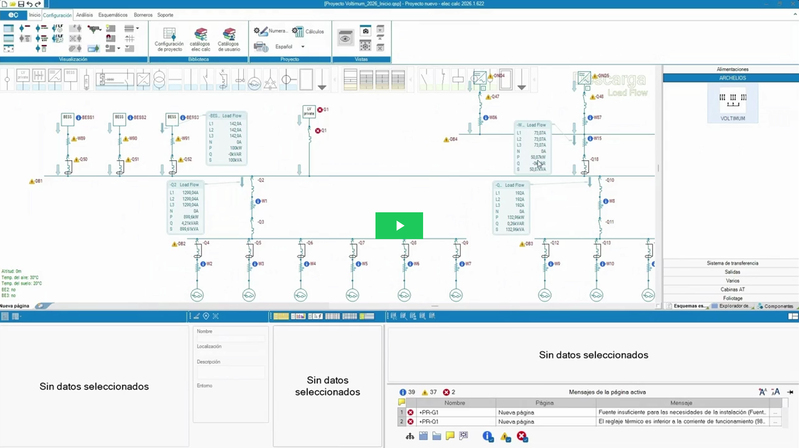Viewport: 799px width, 448px height.
Task: Switch to the Análisis tab
Action: pyautogui.click(x=85, y=15)
